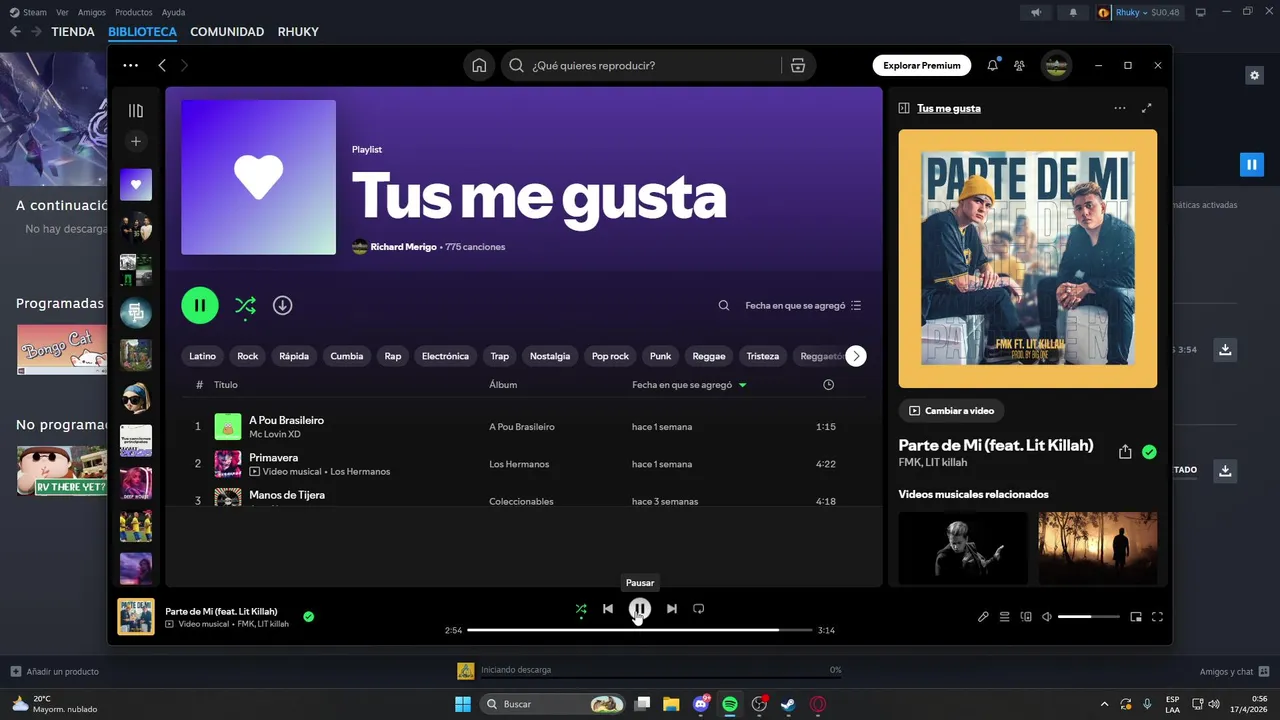Connect to a device icon
Image resolution: width=1280 pixels, height=720 pixels.
click(1026, 617)
